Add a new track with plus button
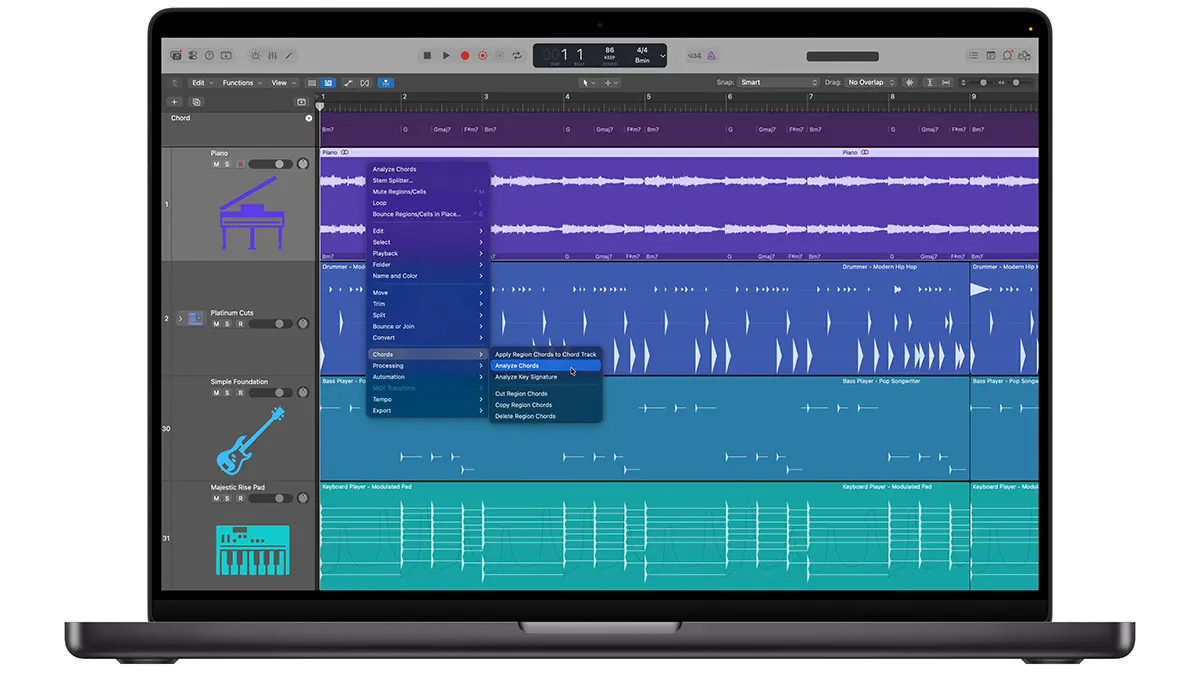 coord(174,102)
